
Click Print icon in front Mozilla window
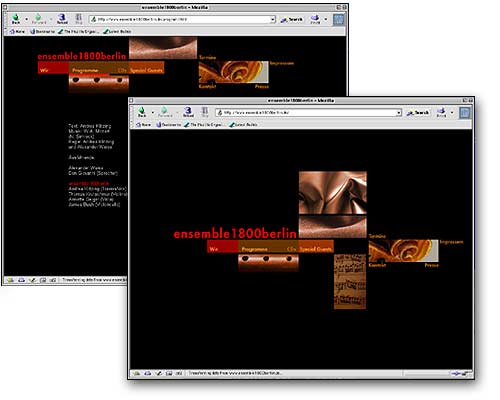[441, 112]
